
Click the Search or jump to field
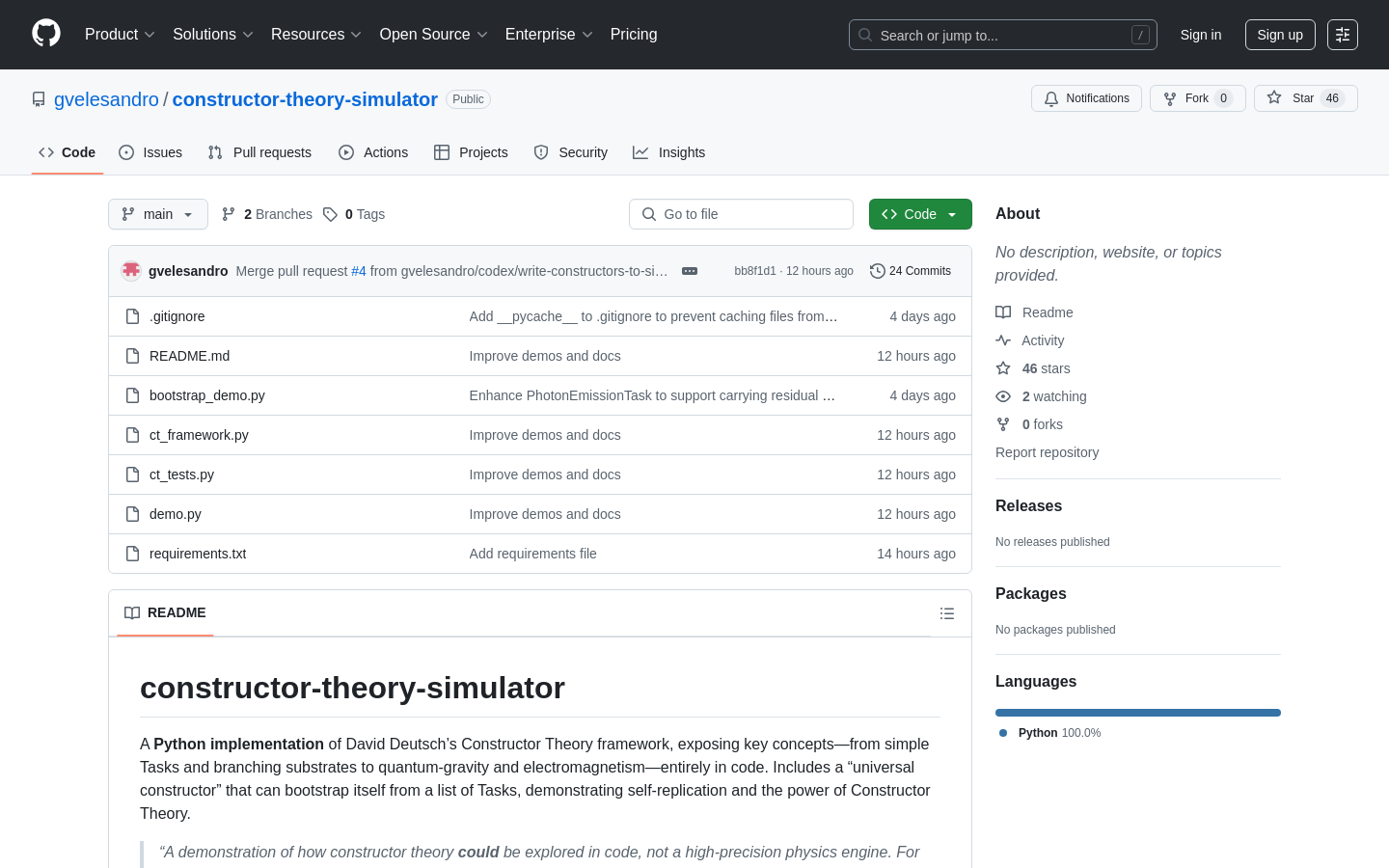pyautogui.click(x=1003, y=35)
